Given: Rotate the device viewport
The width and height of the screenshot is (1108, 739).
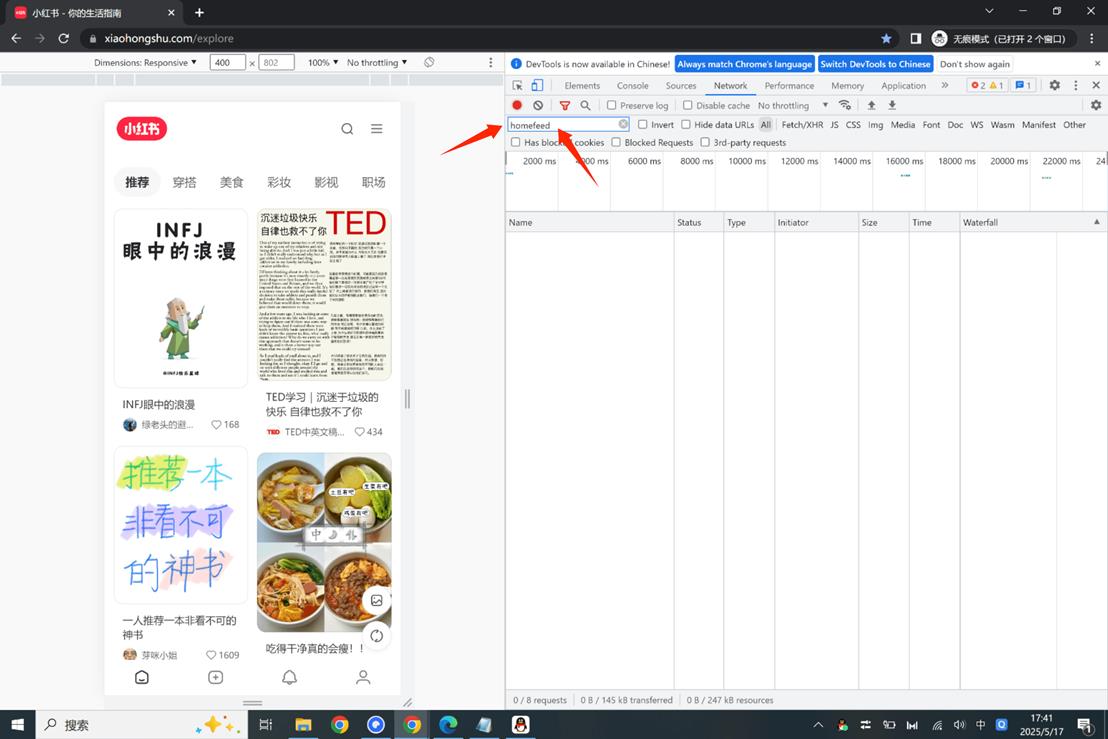Looking at the screenshot, I should click(429, 62).
